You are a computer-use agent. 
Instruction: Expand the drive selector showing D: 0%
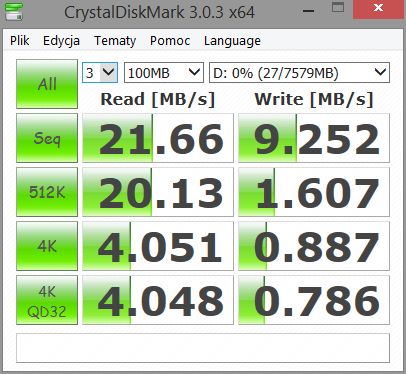click(299, 72)
